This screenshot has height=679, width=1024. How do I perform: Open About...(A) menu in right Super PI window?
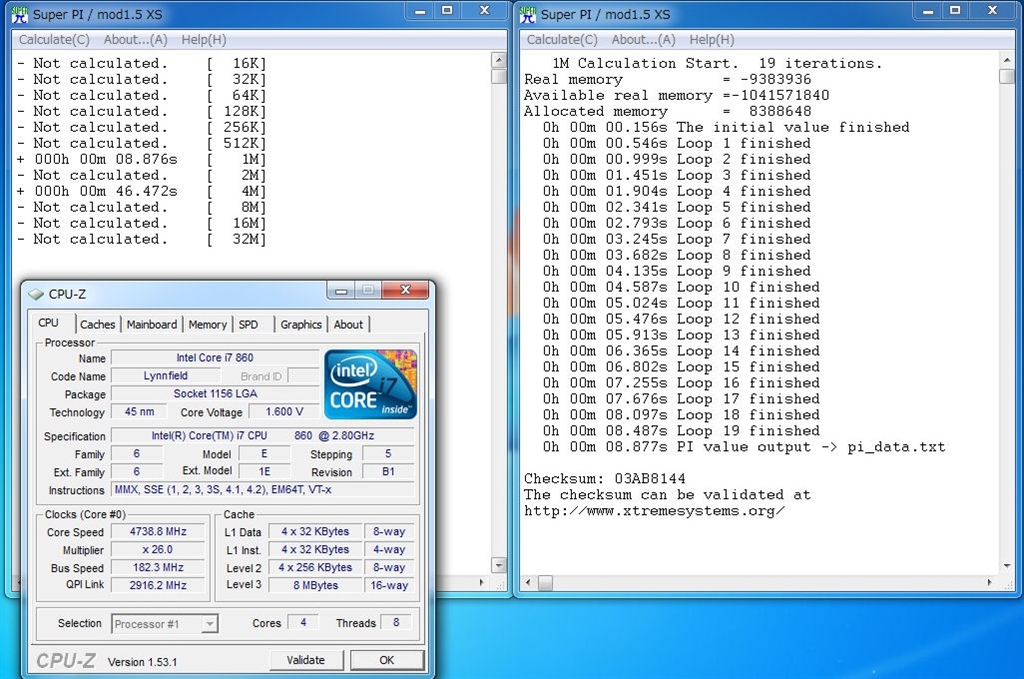click(x=643, y=40)
